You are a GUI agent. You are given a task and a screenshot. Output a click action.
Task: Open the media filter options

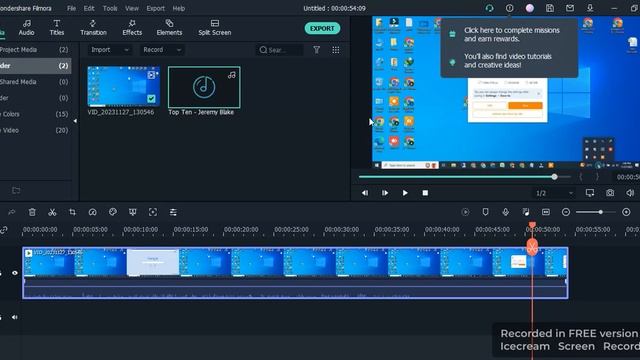316,50
